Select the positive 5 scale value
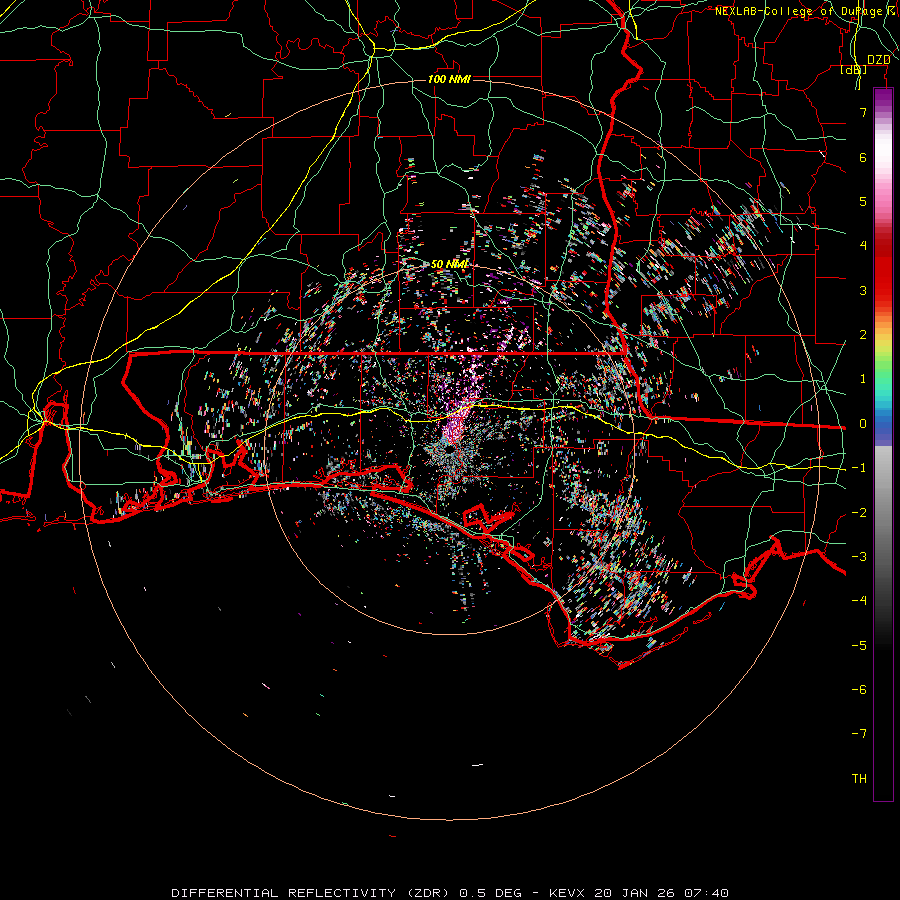The image size is (900, 900). click(x=863, y=201)
